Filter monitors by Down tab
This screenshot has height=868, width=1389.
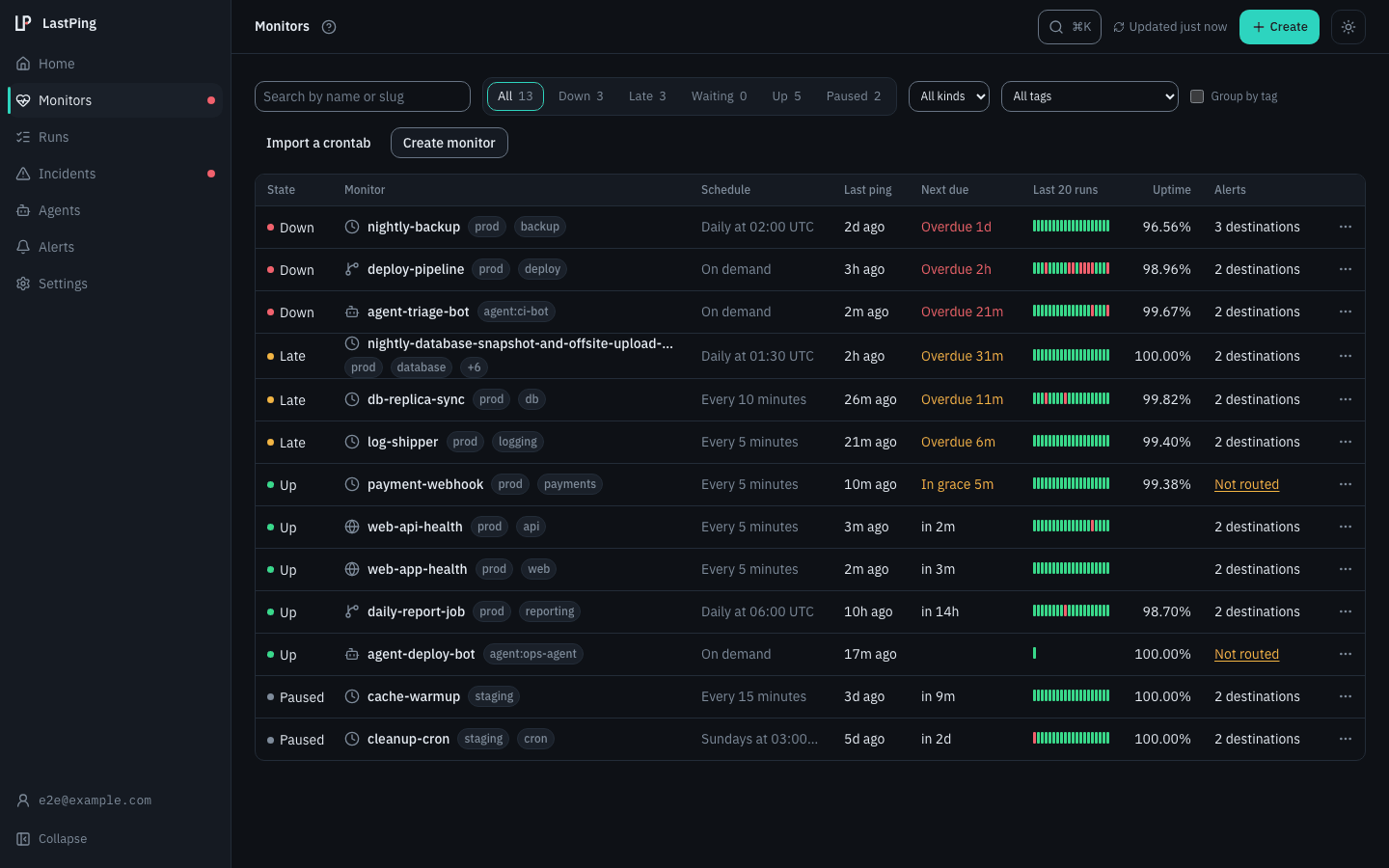point(581,96)
